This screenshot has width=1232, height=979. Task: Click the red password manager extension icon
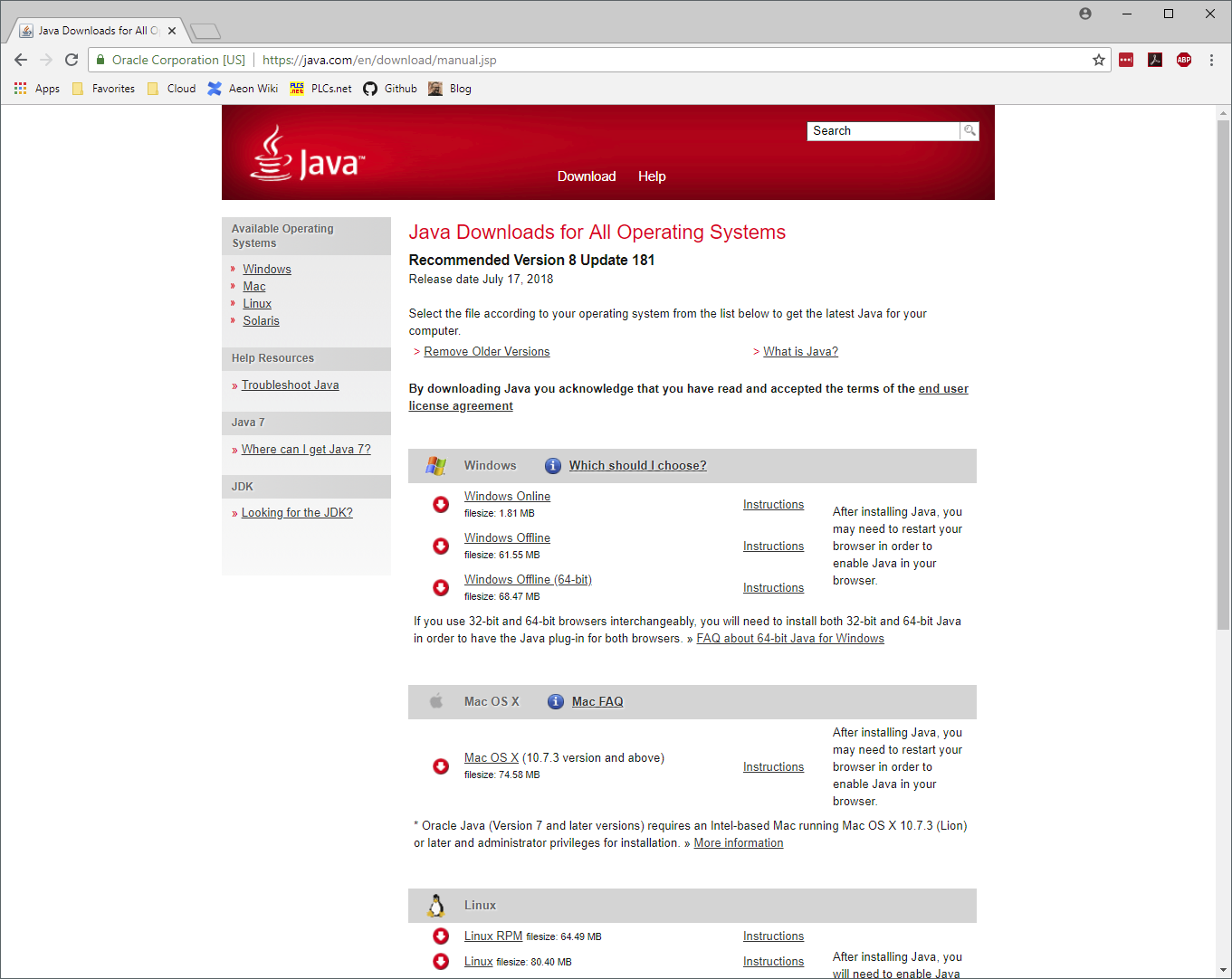coord(1126,60)
